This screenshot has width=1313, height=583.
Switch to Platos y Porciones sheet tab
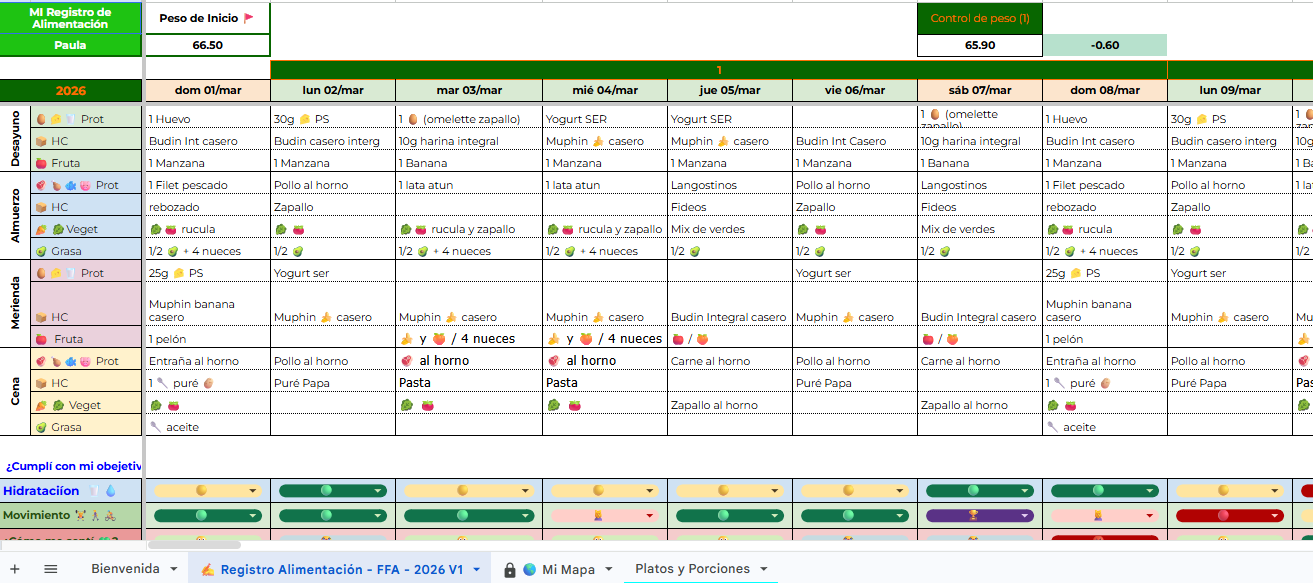(x=691, y=569)
